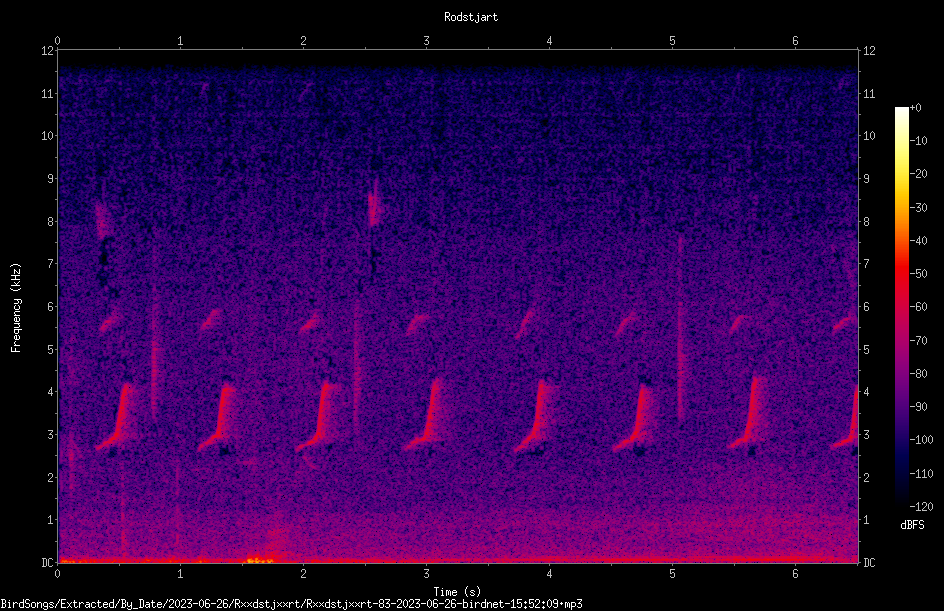Viewport: 944px width, 611px height.
Task: Click "3" on the bottom time axis
Action: [x=426, y=574]
